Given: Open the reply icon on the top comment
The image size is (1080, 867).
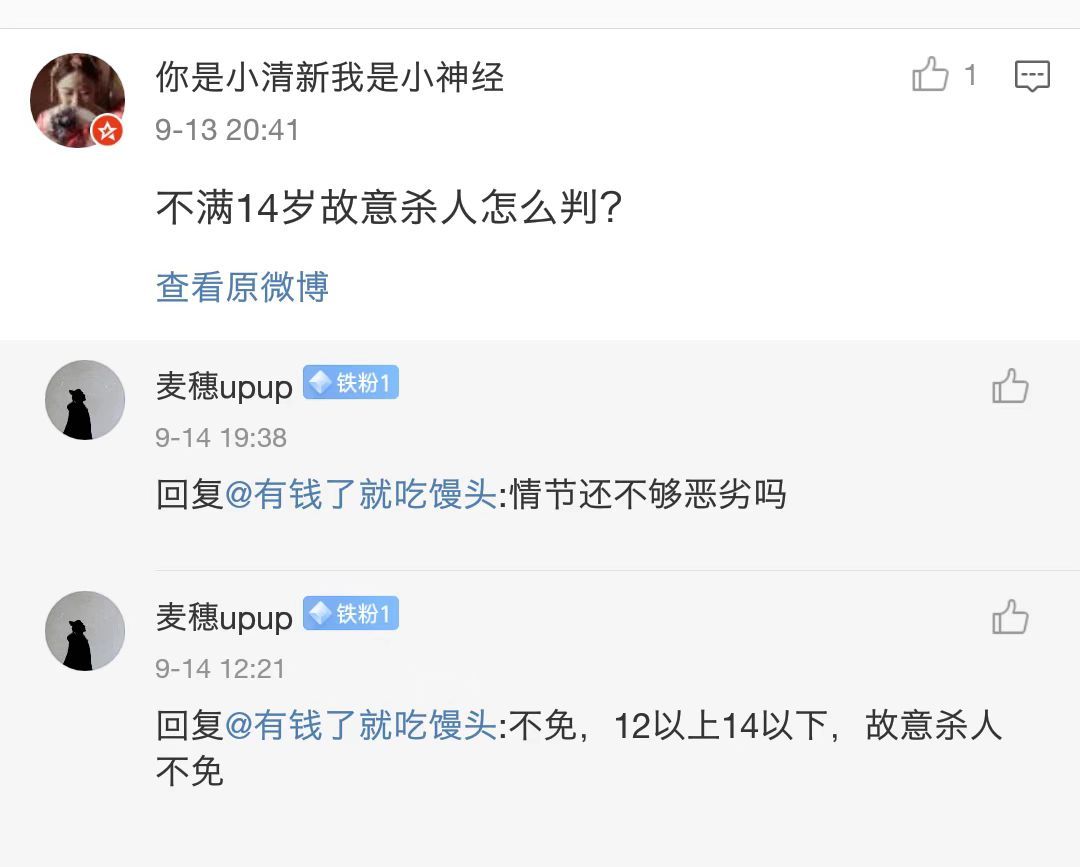Looking at the screenshot, I should [1032, 76].
